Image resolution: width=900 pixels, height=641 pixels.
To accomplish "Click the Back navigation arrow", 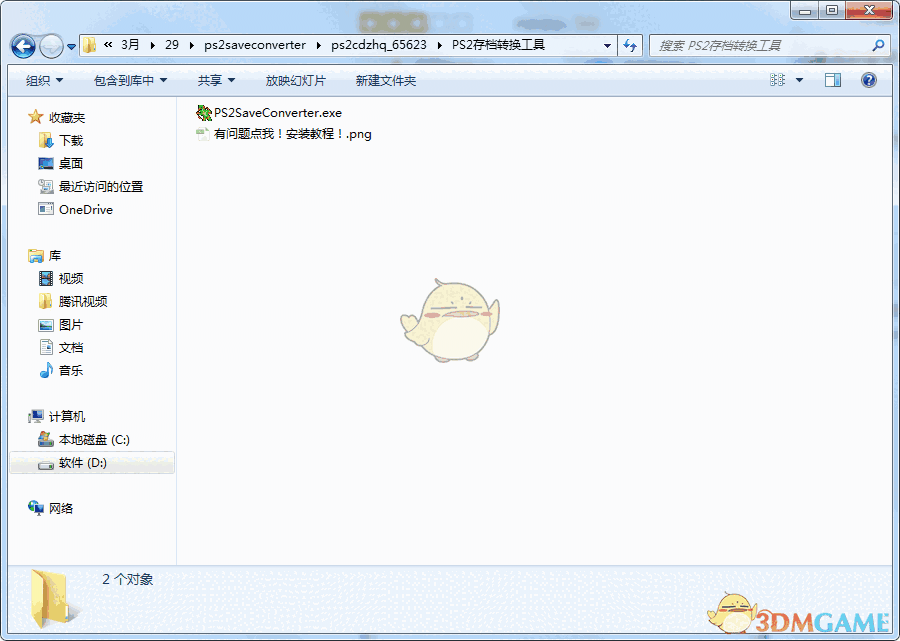I will (22, 45).
